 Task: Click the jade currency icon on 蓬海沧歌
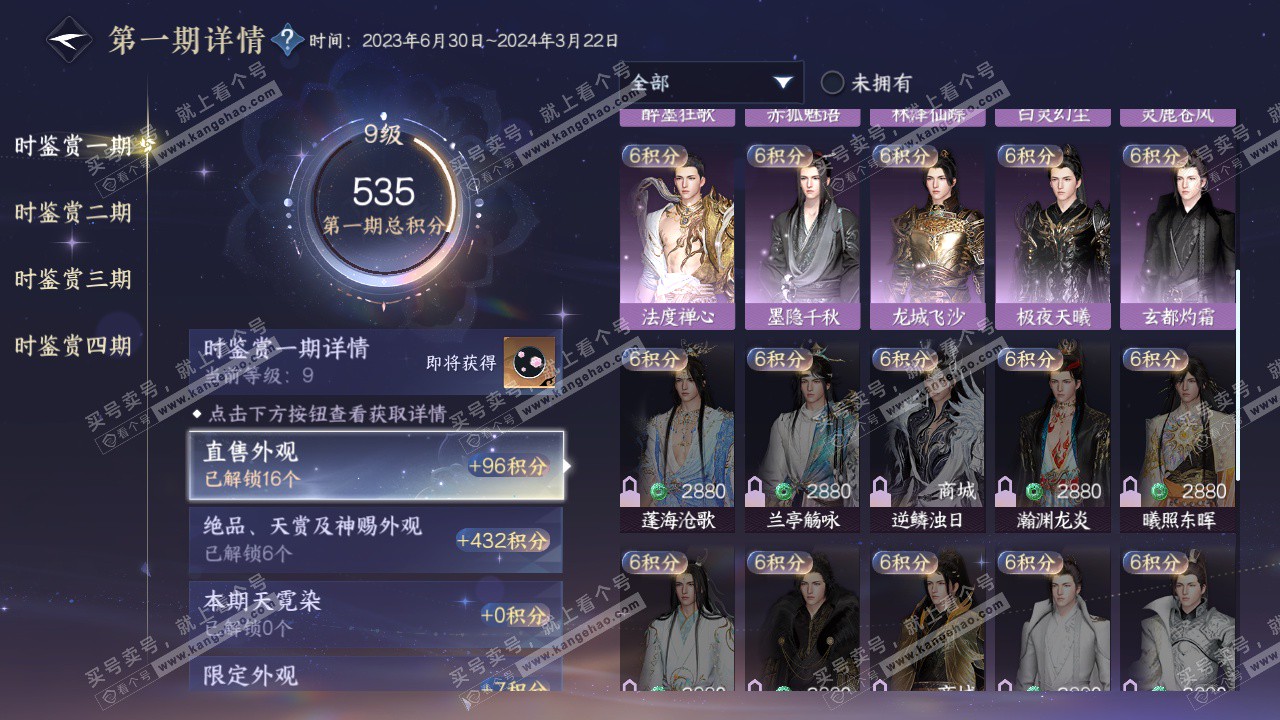[x=660, y=491]
